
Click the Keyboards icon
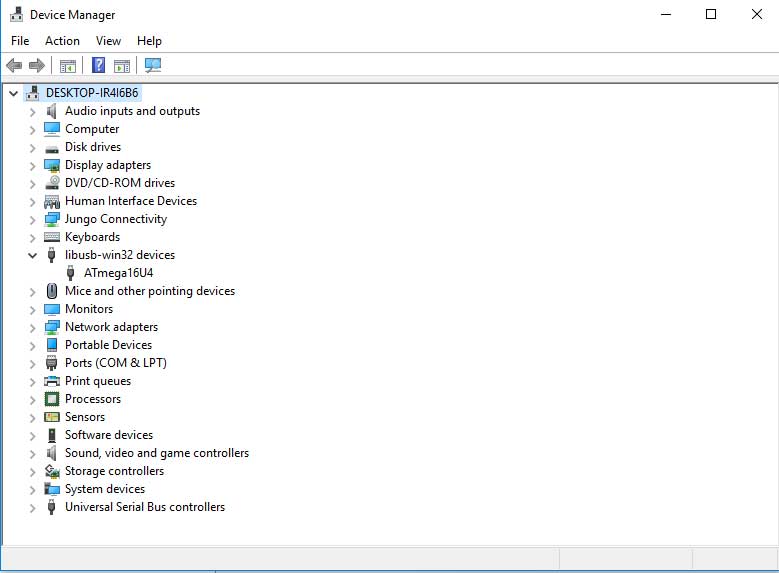52,237
